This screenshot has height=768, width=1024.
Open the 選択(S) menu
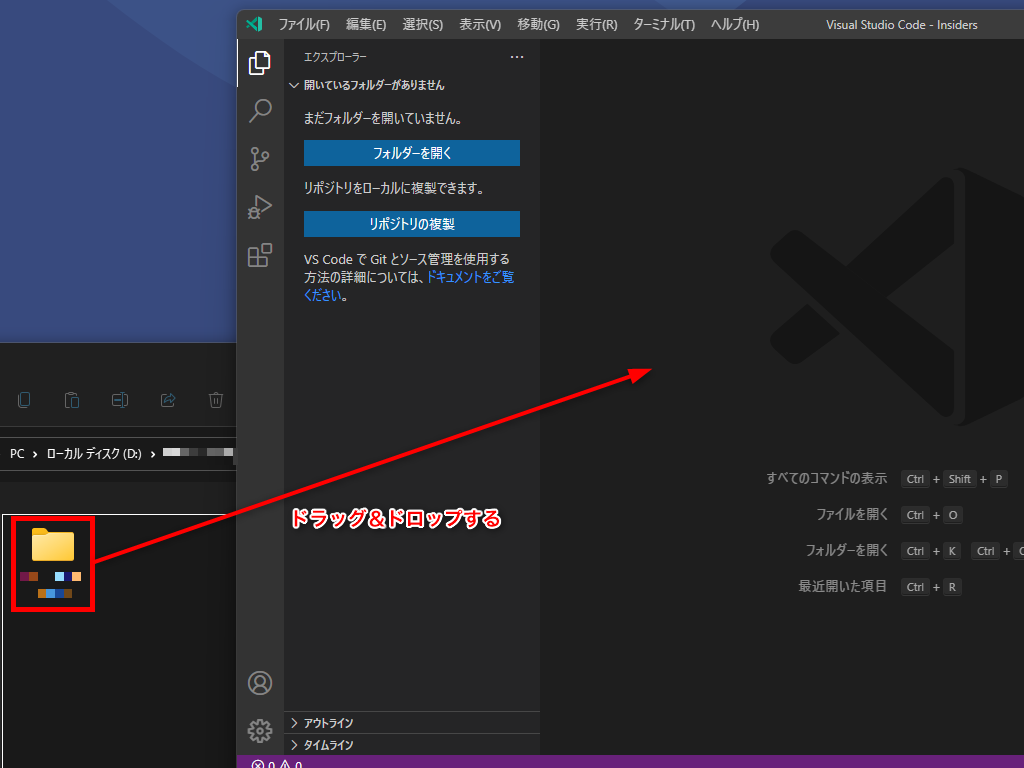(x=423, y=25)
